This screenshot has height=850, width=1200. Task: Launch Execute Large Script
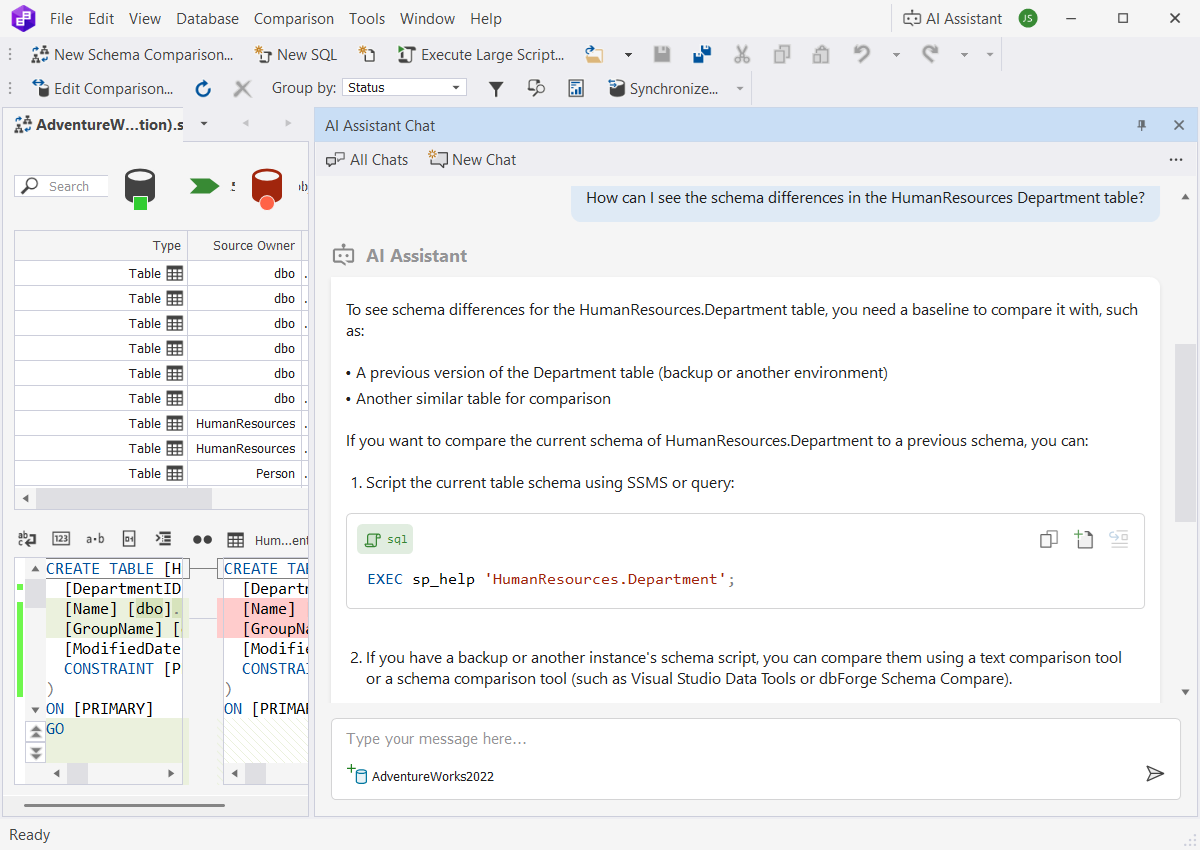(481, 55)
